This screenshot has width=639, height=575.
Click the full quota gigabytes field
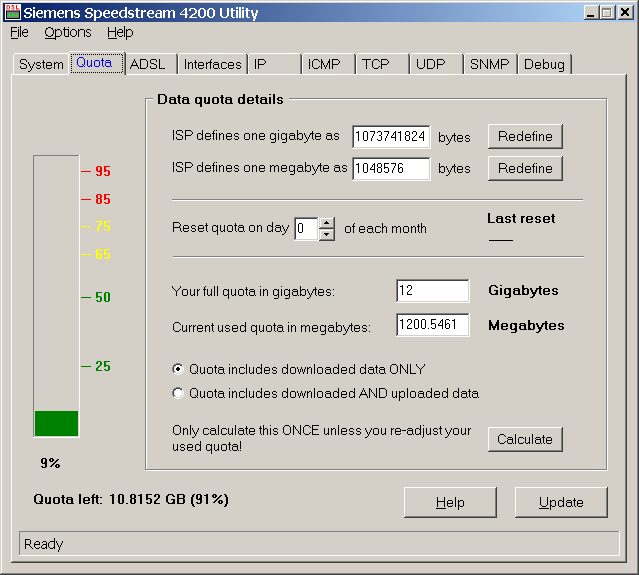(x=432, y=291)
